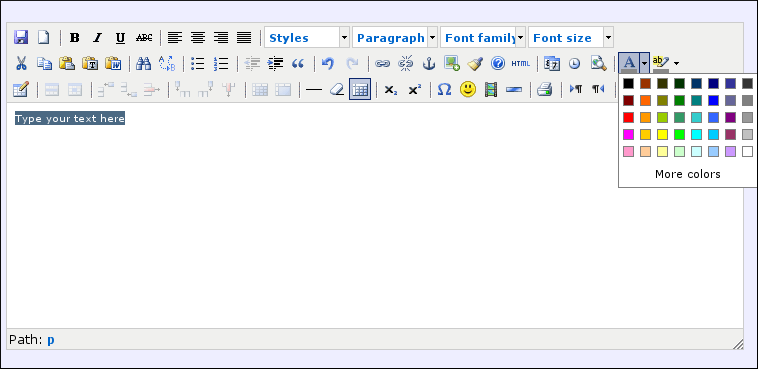758x369 pixels.
Task: Paste from clipboard
Action: coord(67,63)
